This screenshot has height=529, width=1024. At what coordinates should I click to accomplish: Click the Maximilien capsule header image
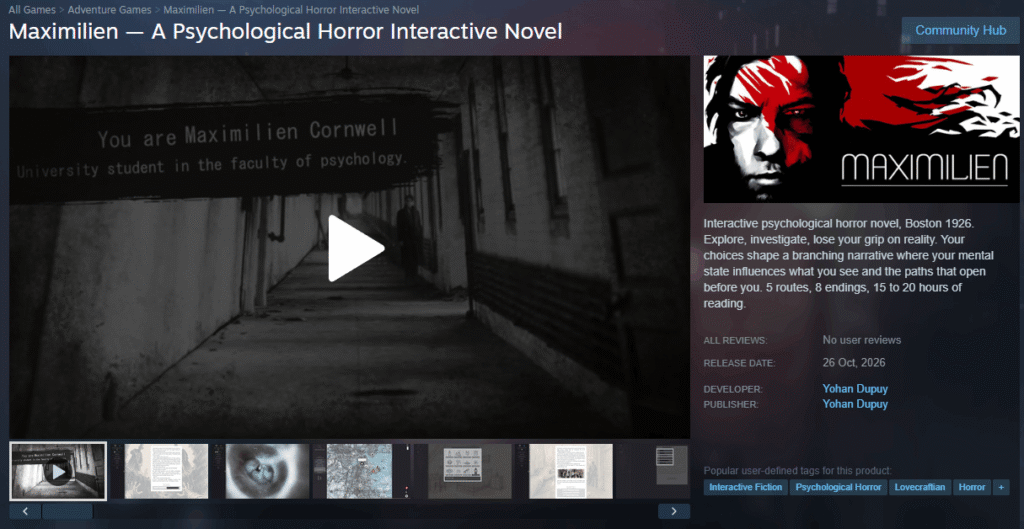861,129
